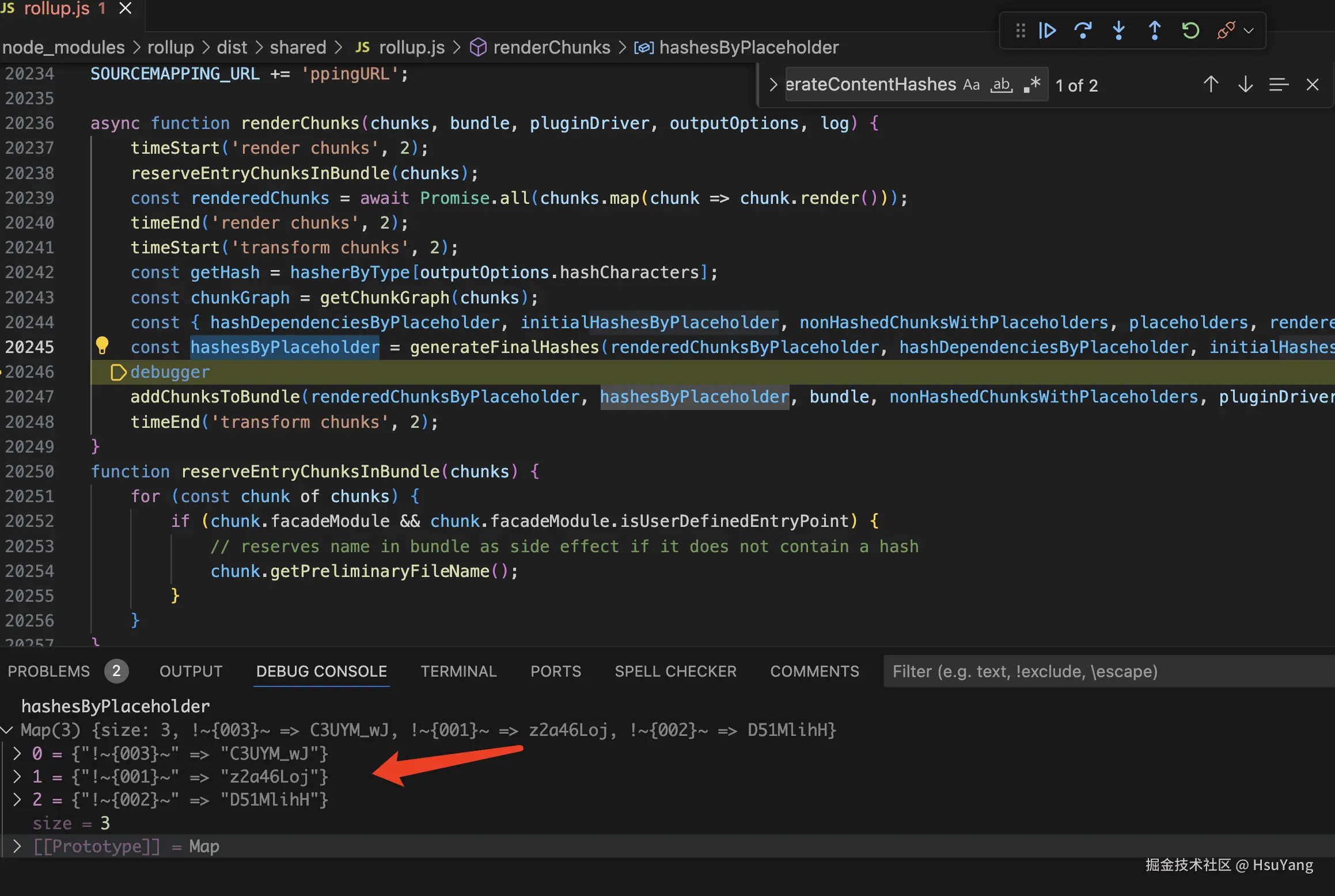
Task: Expand map entry 0 in console
Action: coord(17,754)
